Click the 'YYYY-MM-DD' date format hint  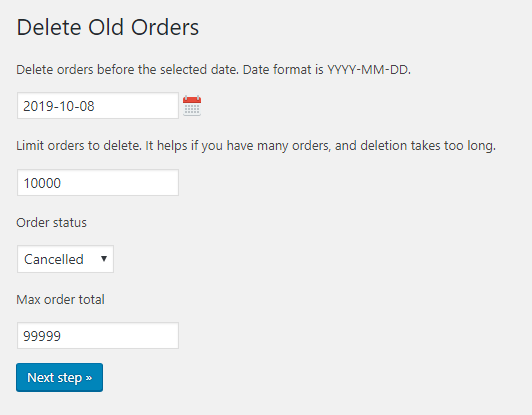(x=367, y=70)
